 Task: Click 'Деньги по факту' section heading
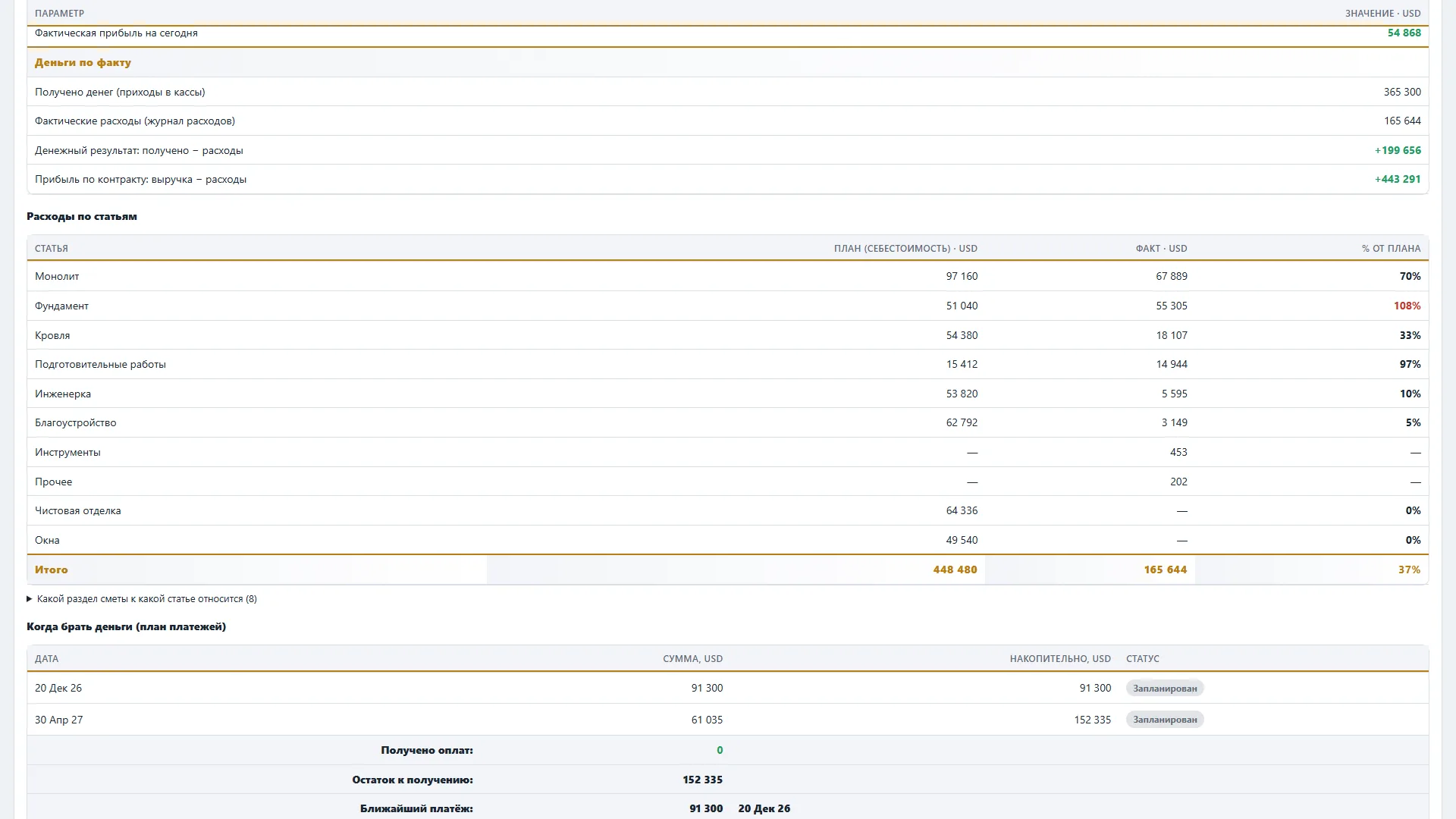pos(83,63)
